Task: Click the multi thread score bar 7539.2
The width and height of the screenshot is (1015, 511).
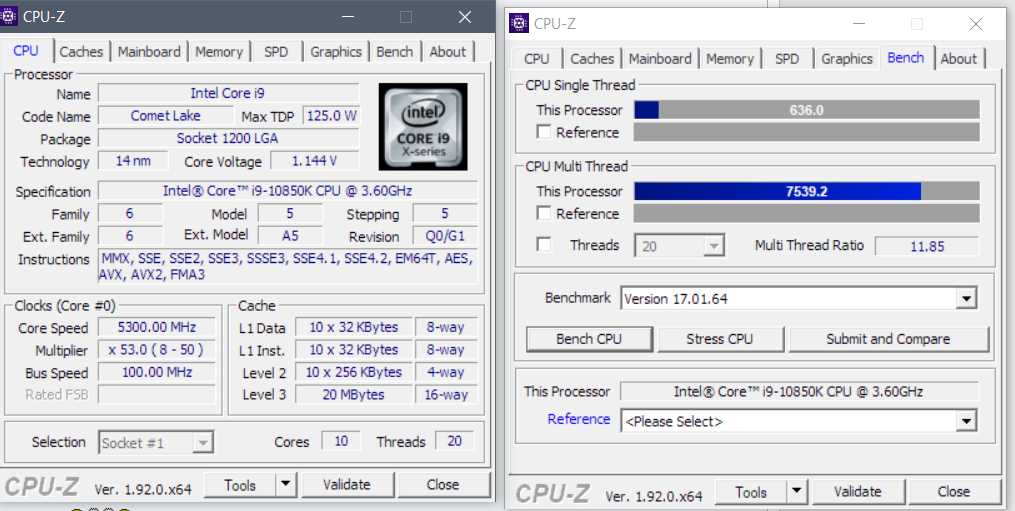Action: click(x=807, y=191)
